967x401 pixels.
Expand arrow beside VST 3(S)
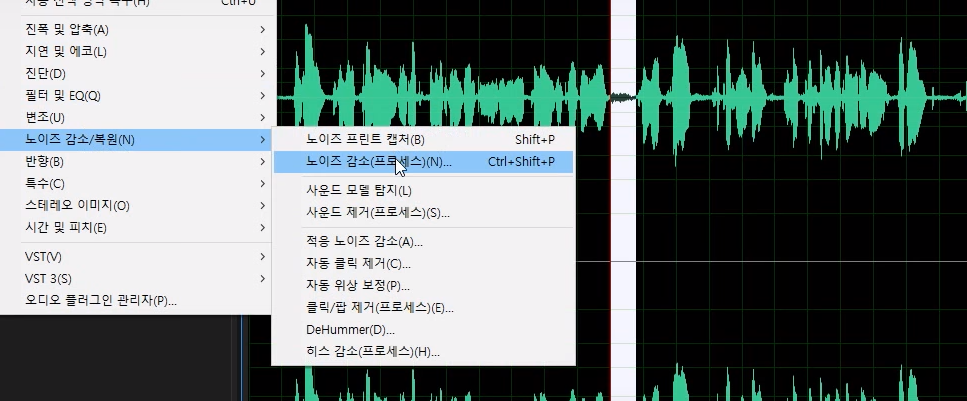263,279
